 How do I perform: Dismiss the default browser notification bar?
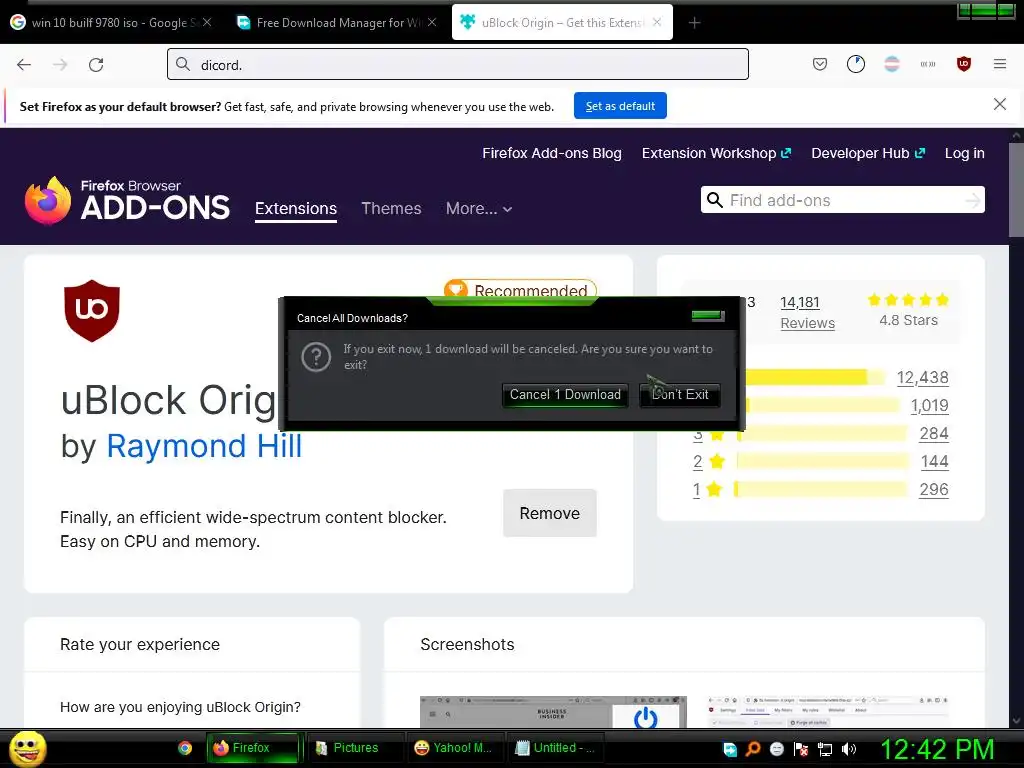point(999,104)
